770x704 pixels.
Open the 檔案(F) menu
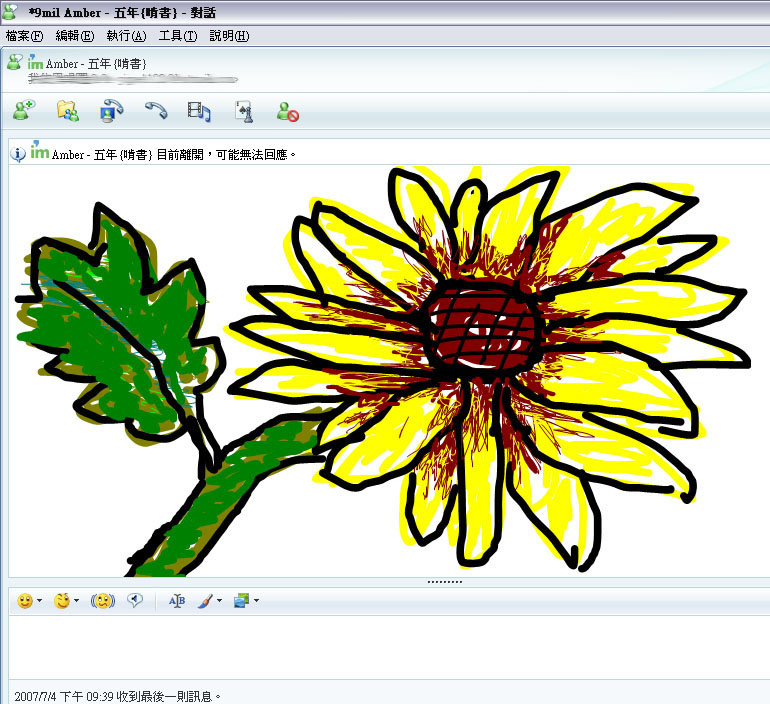[x=24, y=36]
